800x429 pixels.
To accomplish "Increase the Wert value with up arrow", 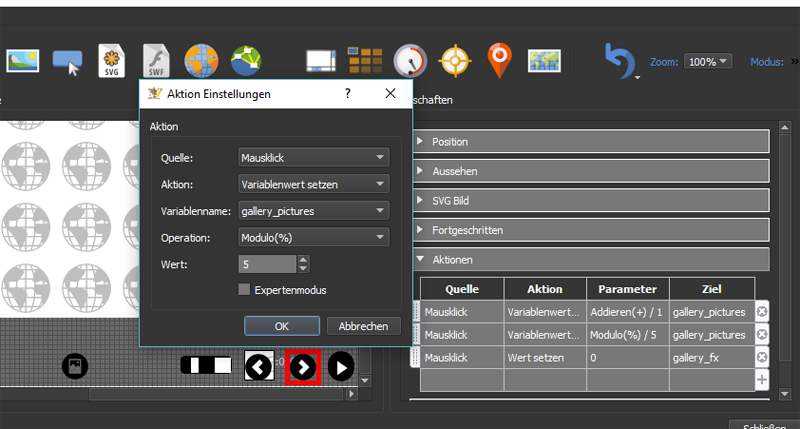I will [x=304, y=260].
